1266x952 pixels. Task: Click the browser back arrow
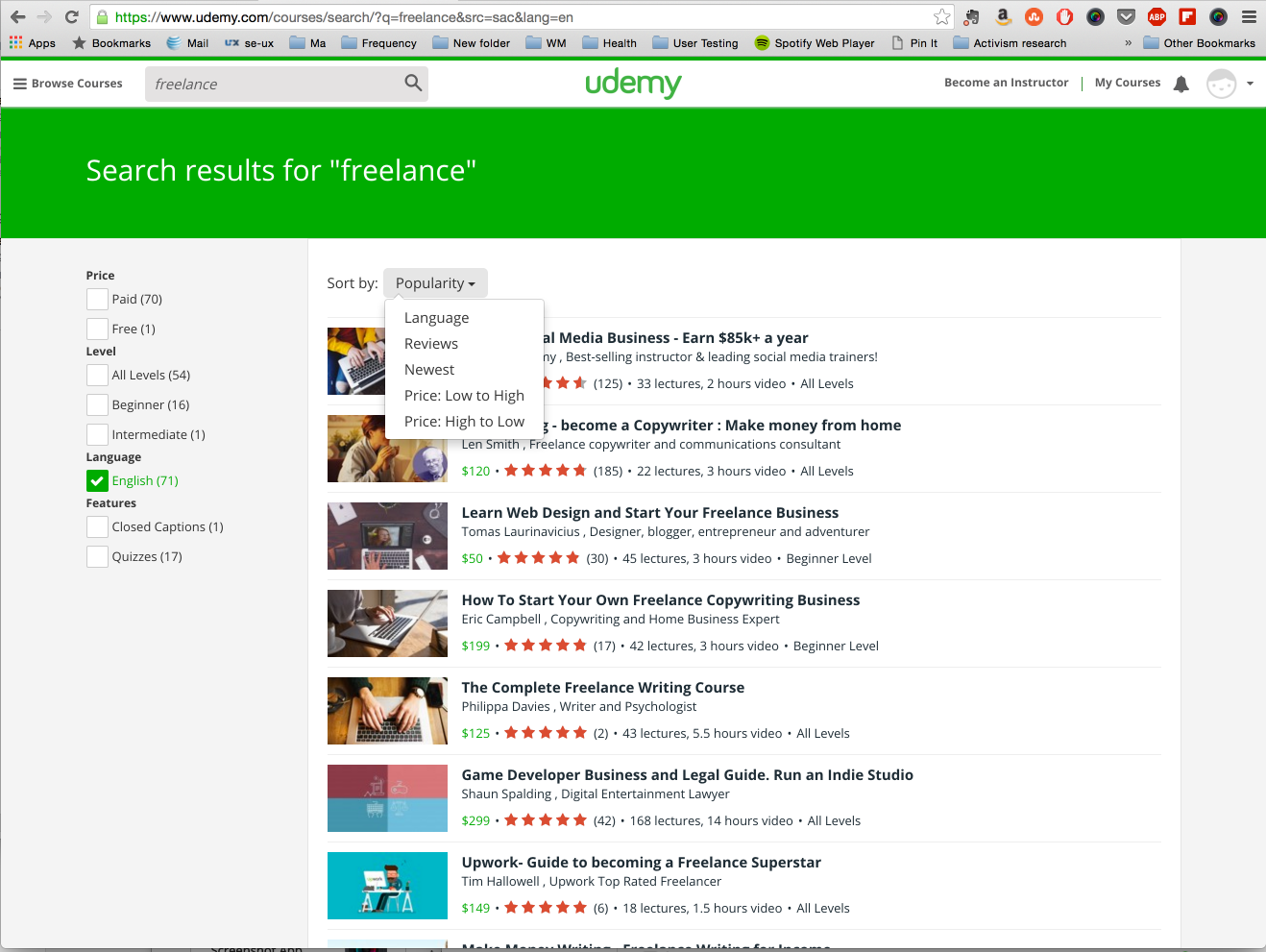pos(17,17)
